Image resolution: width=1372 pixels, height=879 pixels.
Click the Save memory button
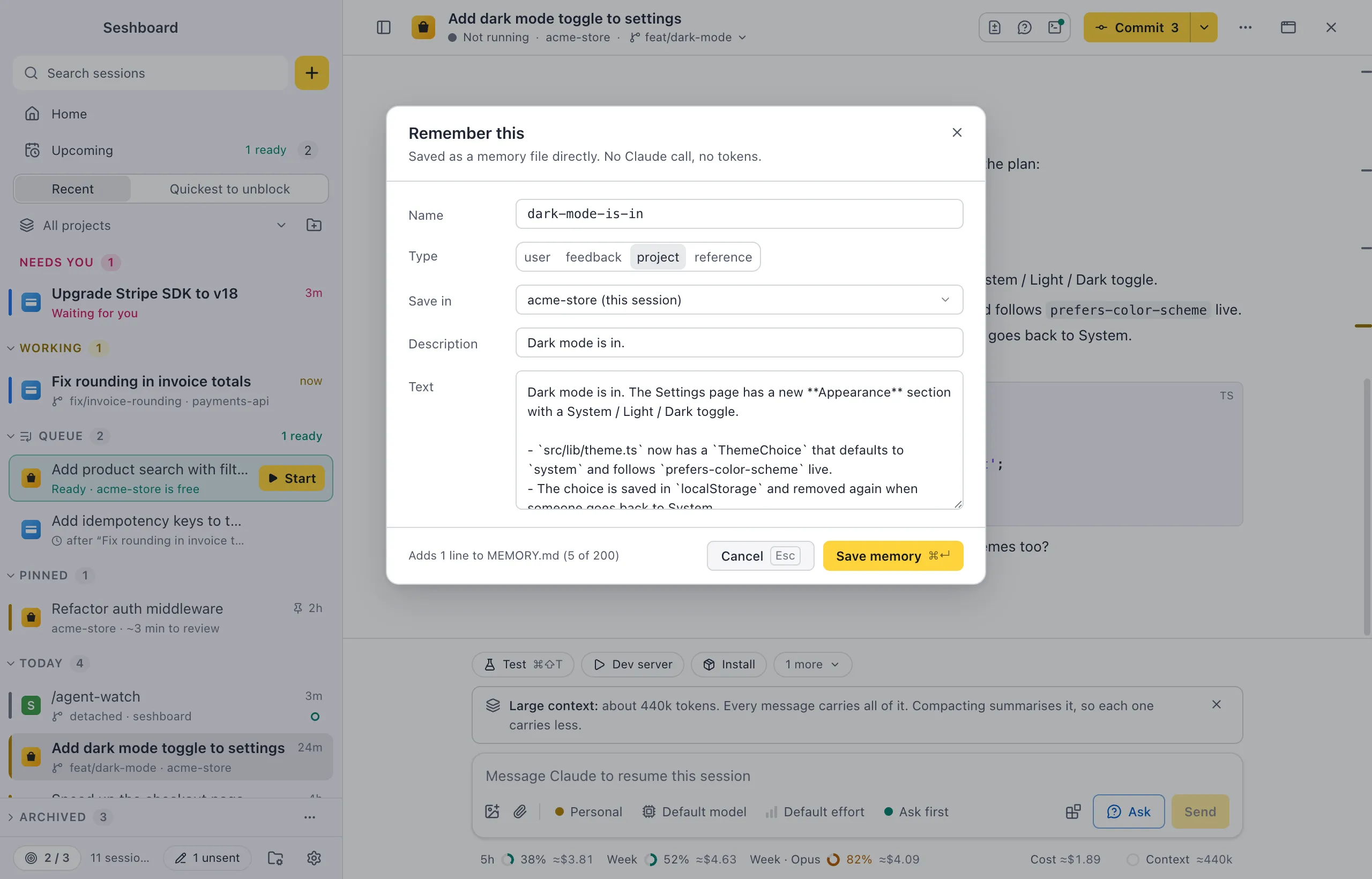(x=892, y=555)
